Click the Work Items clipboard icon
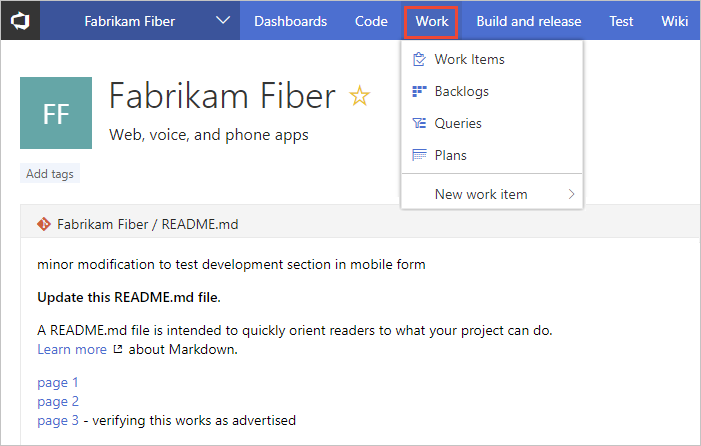 [419, 59]
